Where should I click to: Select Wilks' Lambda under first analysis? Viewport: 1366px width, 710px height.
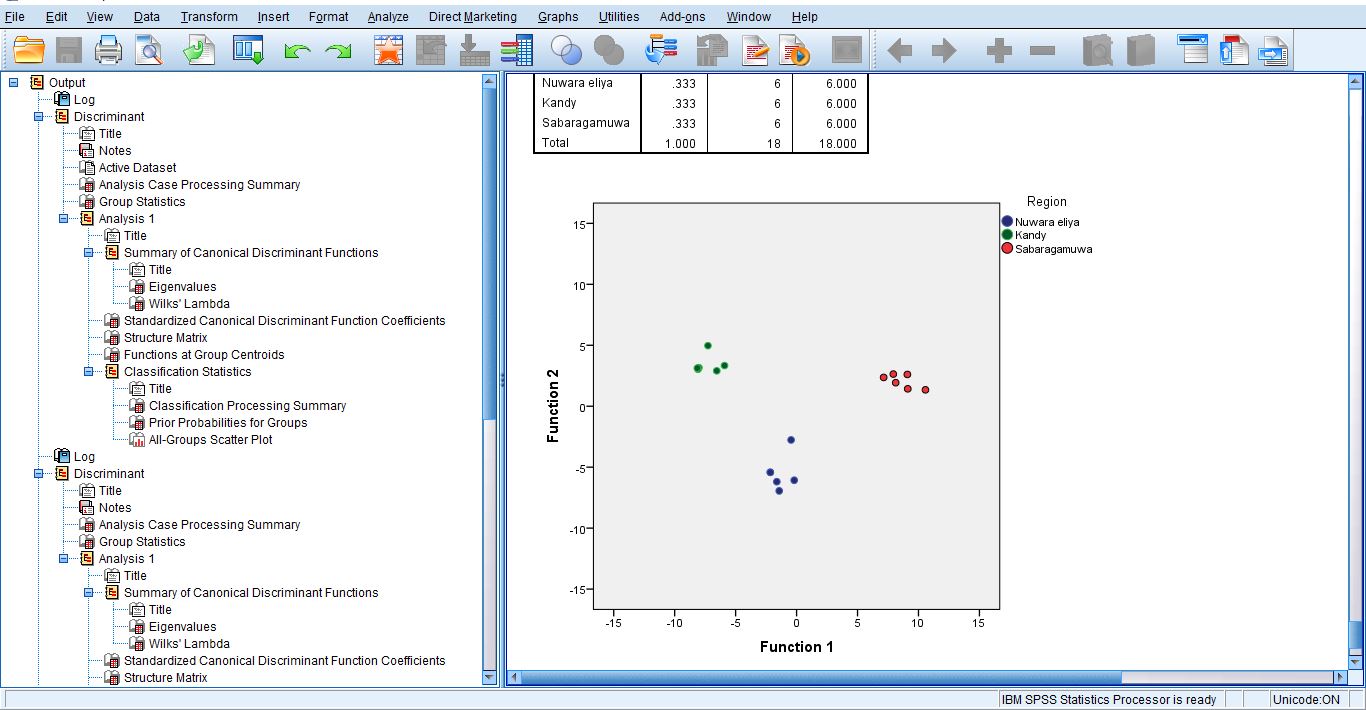point(189,304)
